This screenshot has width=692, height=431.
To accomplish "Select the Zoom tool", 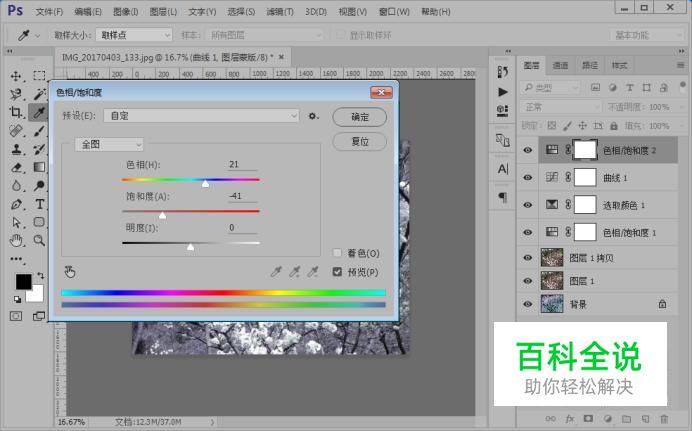I will 39,240.
